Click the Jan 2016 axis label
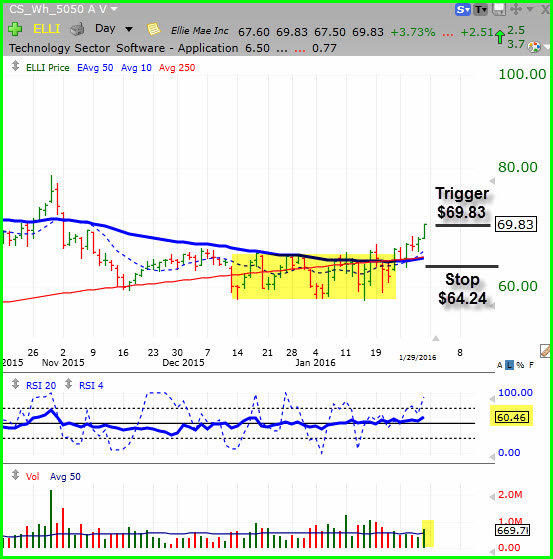 click(x=316, y=363)
